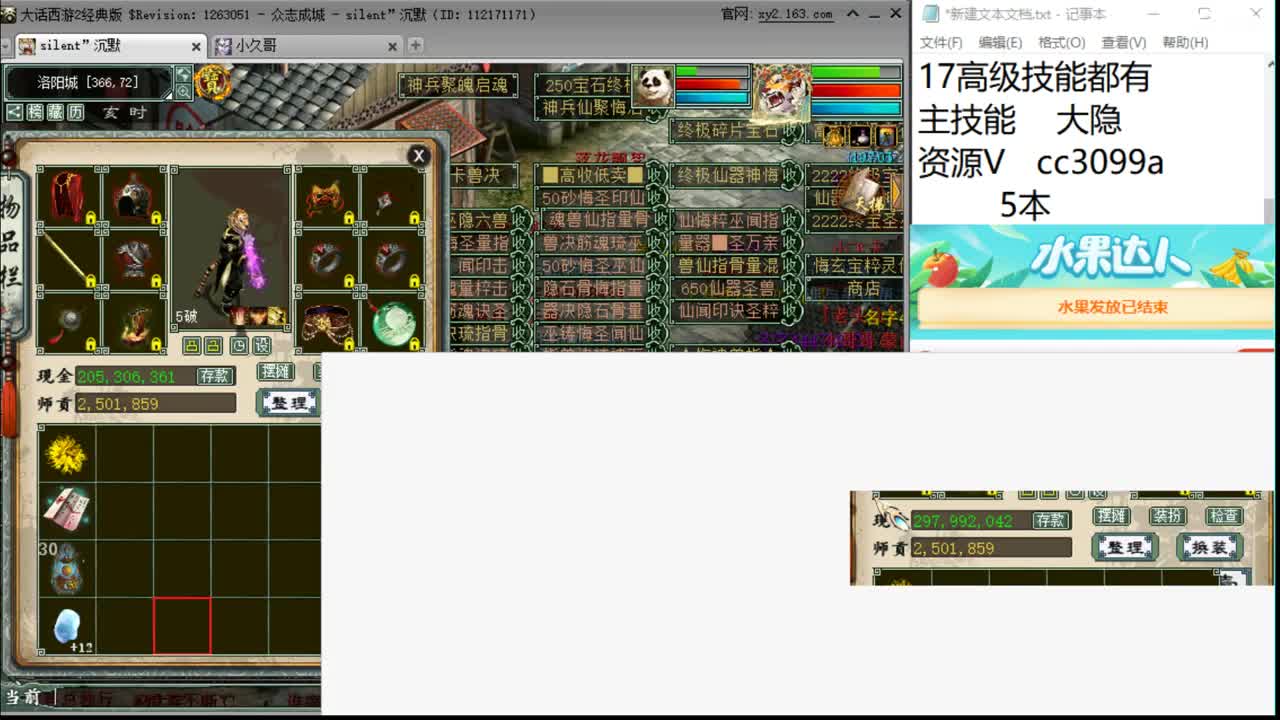
Task: Select the golden mask equipment slot
Action: click(x=325, y=197)
